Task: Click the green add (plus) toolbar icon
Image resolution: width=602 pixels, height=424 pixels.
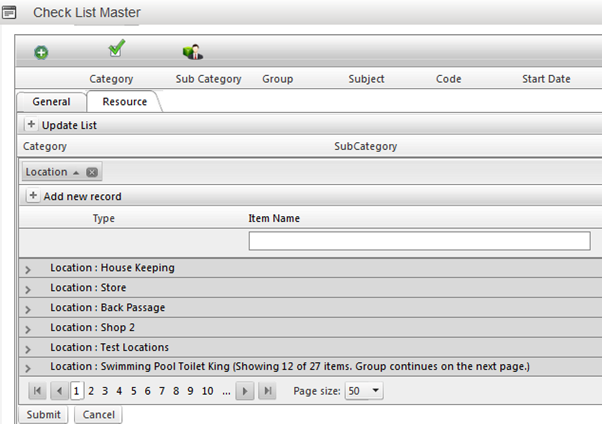Action: pos(41,53)
